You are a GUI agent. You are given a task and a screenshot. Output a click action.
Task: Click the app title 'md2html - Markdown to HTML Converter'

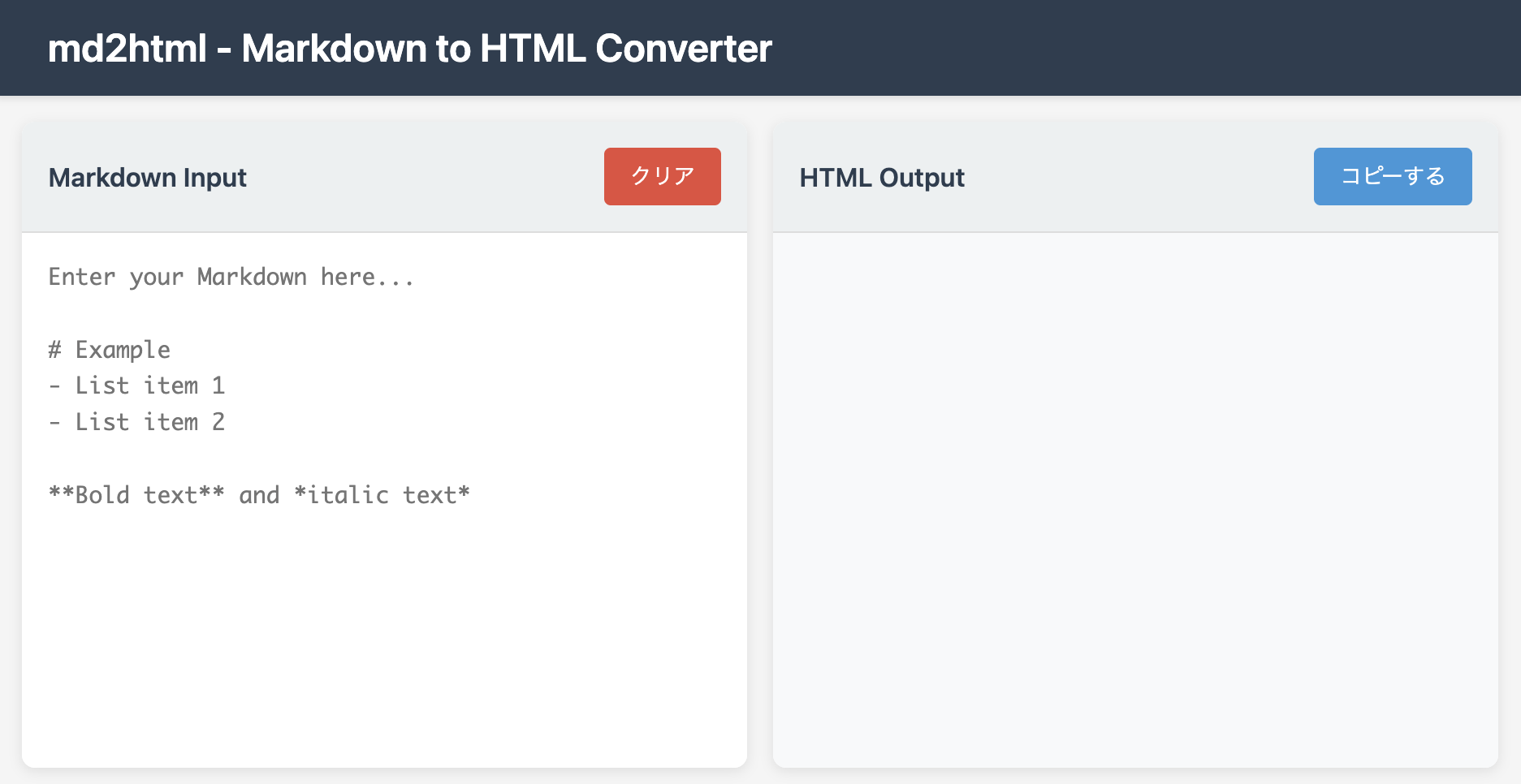point(409,49)
